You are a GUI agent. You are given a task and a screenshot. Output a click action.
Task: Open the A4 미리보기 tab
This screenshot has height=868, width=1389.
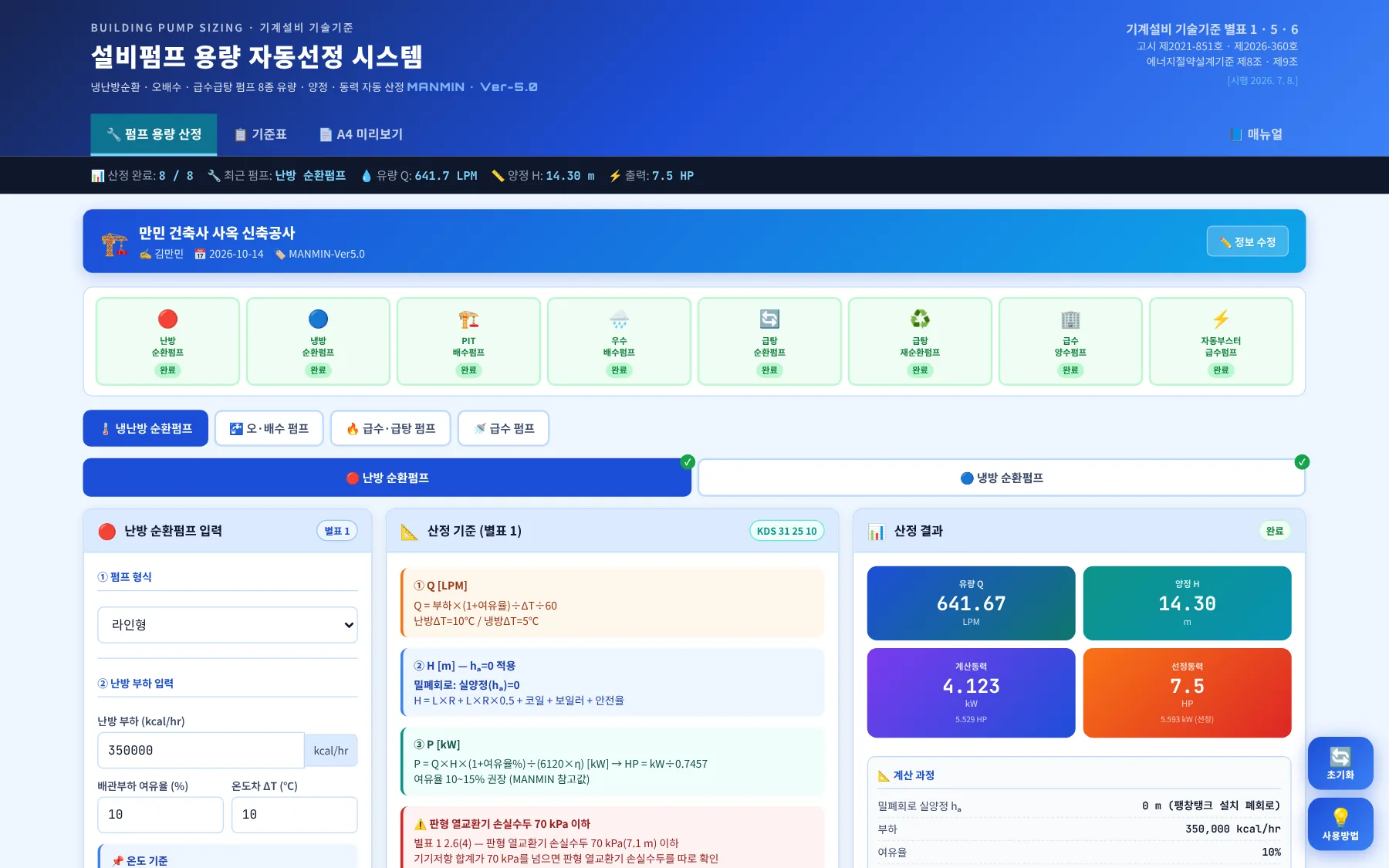[x=361, y=134]
